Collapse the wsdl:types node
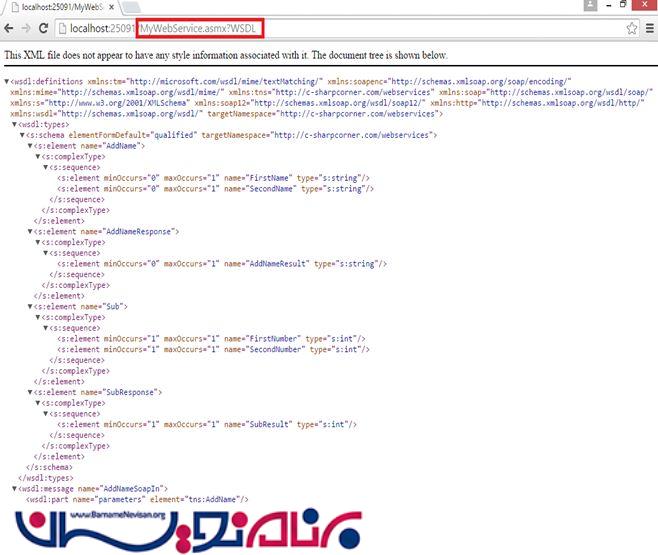 (x=15, y=125)
